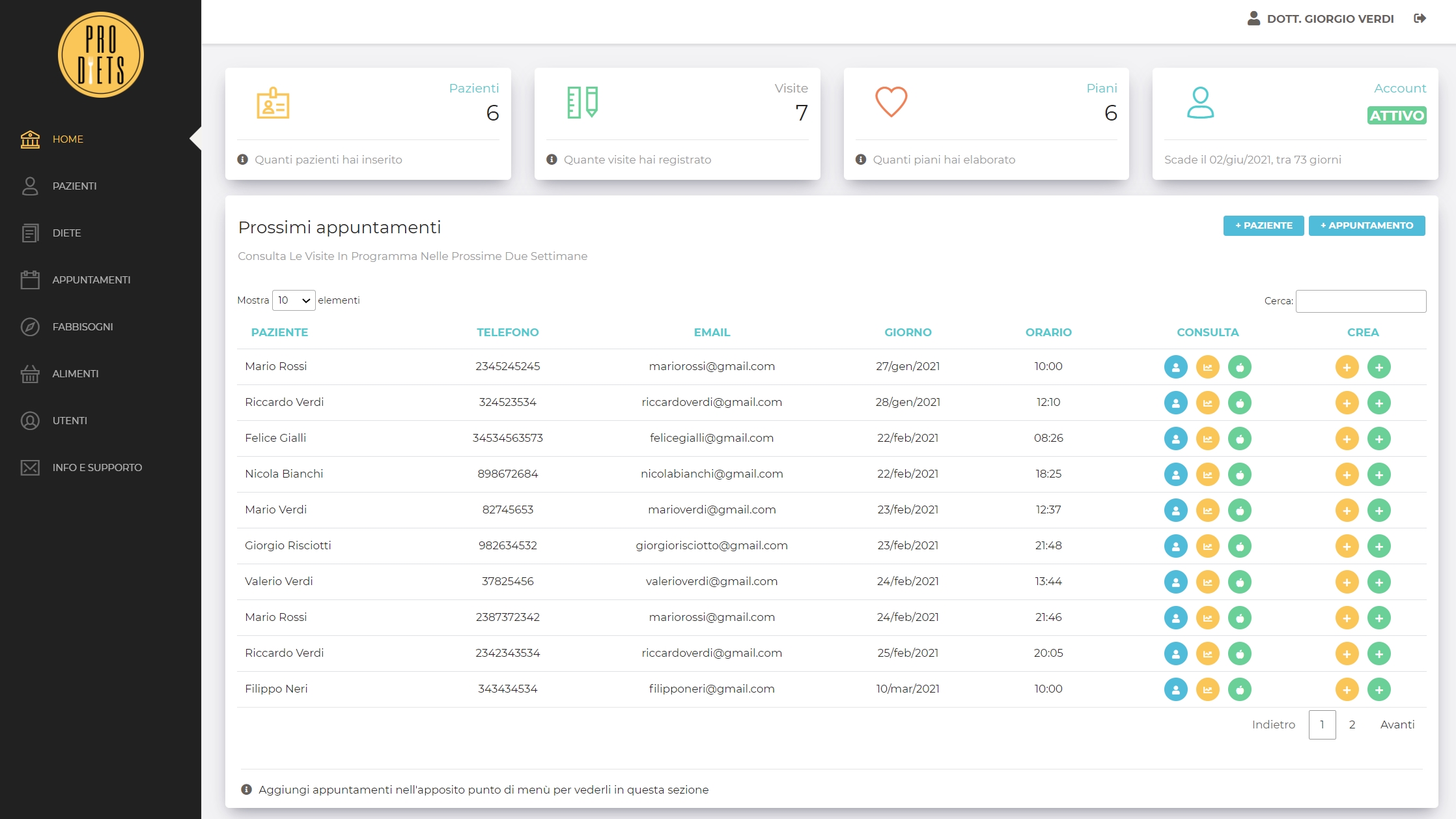Click phone number 898672684
This screenshot has height=819, width=1456.
(508, 474)
